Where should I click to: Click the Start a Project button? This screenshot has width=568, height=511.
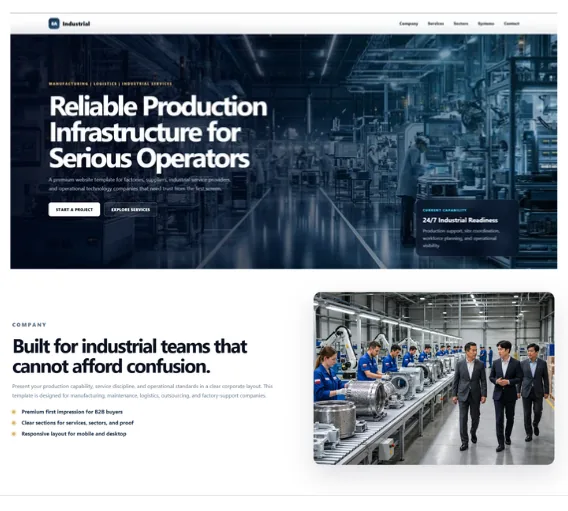(74, 209)
